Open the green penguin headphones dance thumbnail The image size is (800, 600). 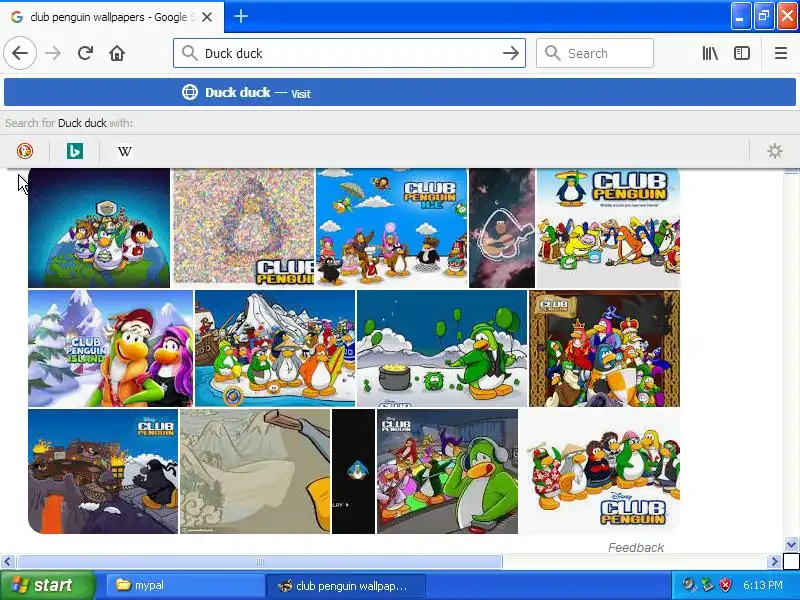pos(447,471)
